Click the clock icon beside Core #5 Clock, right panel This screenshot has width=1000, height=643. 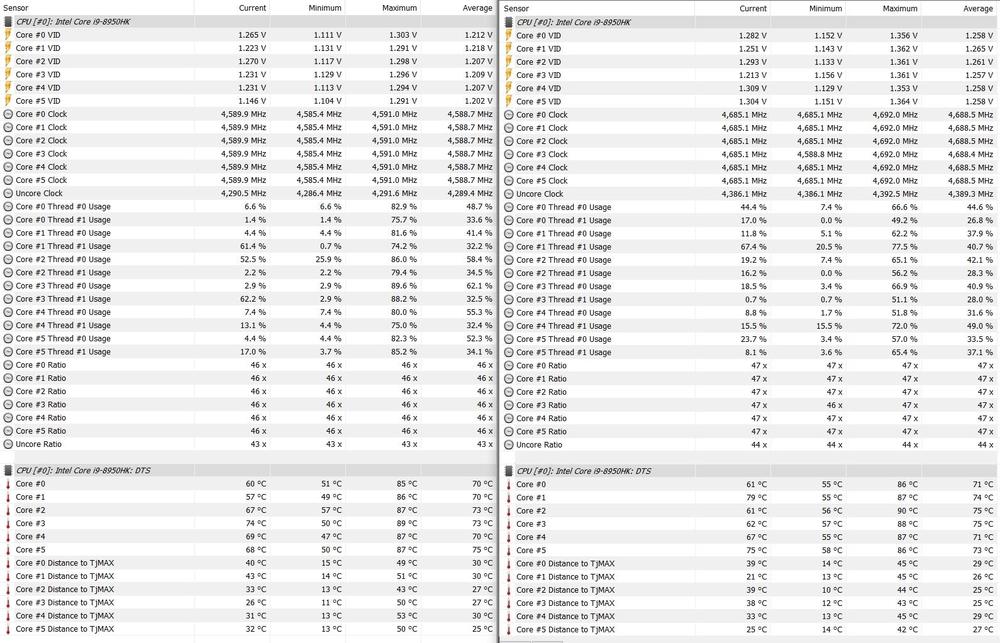coord(509,180)
